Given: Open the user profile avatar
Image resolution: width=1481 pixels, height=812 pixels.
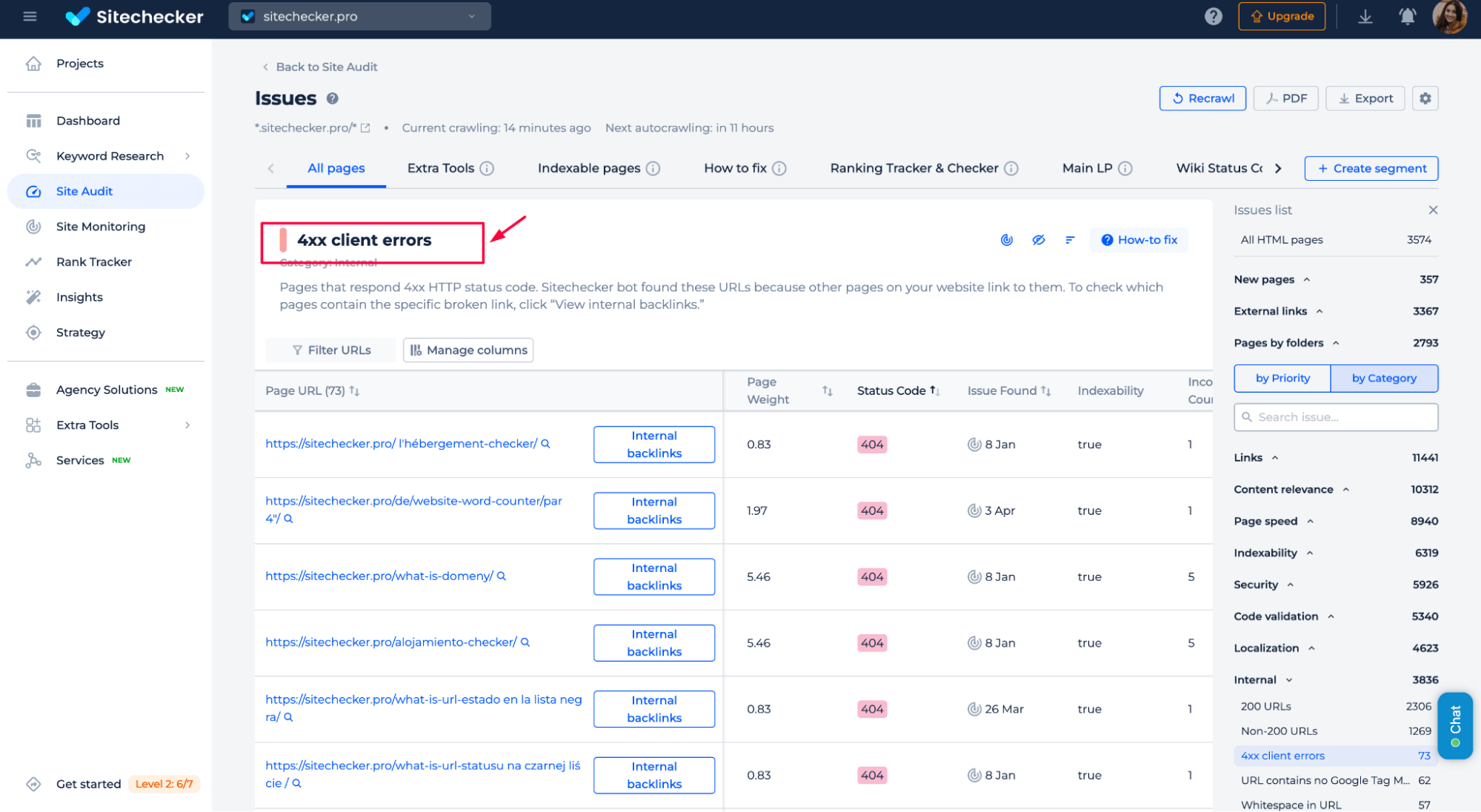Looking at the screenshot, I should click(x=1449, y=16).
